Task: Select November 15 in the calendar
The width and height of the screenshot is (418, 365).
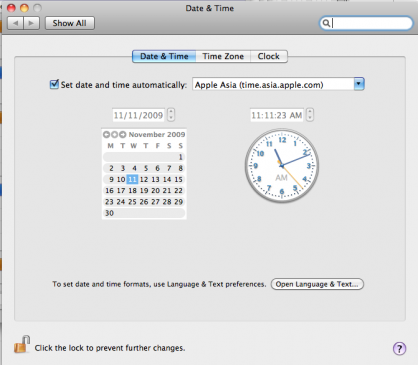Action: [178, 179]
